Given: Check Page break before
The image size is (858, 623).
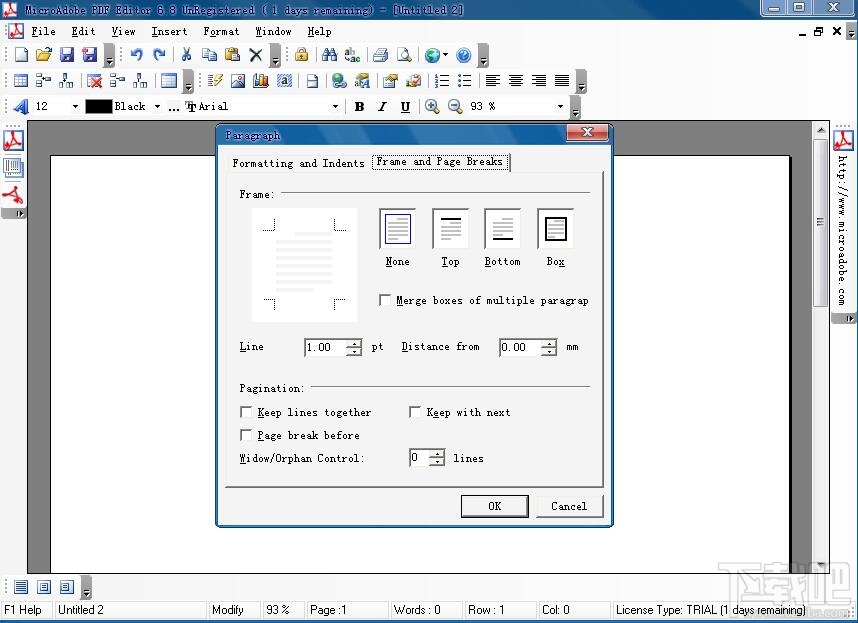Looking at the screenshot, I should tap(246, 435).
